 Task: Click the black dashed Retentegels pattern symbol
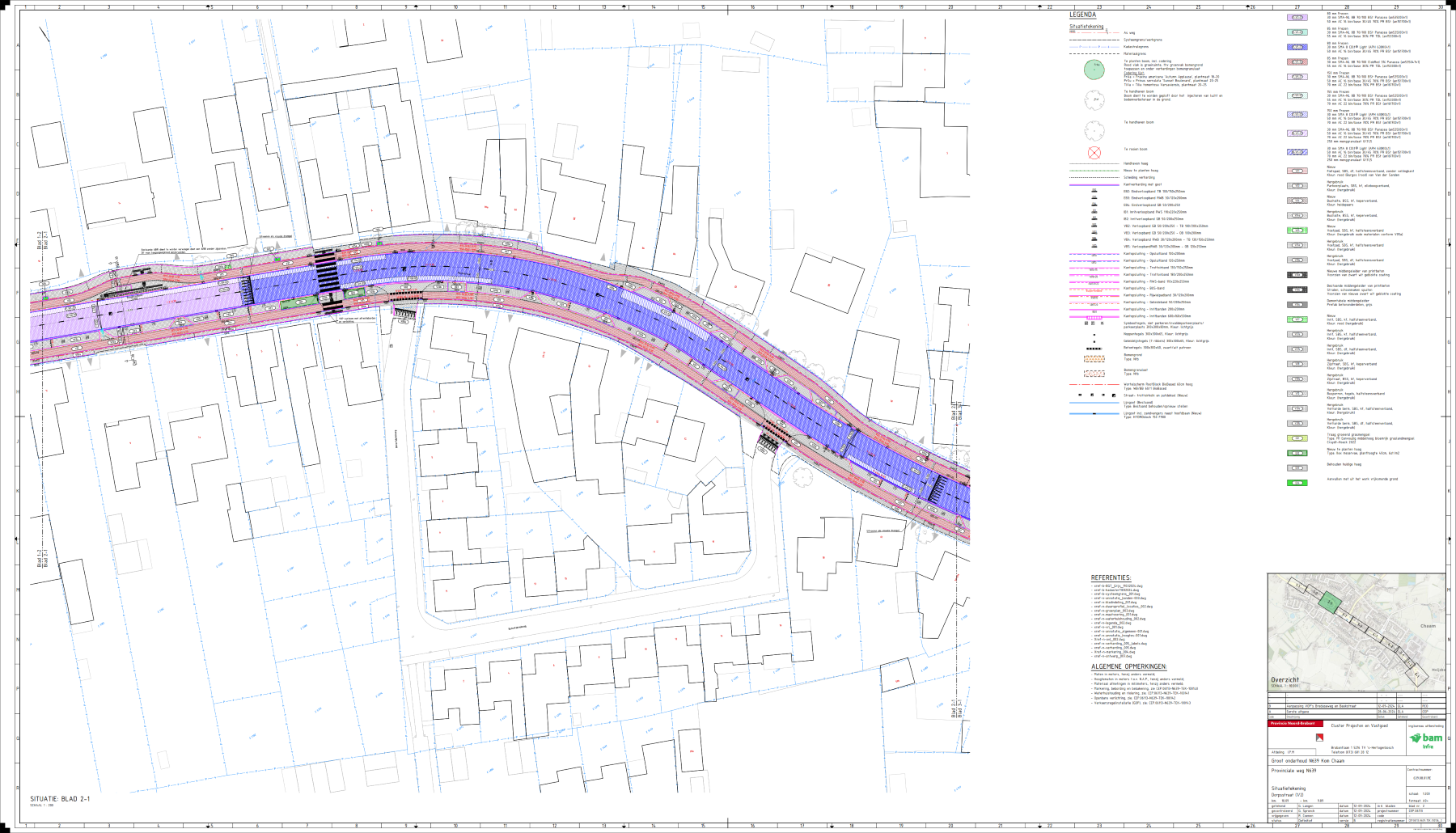click(1094, 349)
